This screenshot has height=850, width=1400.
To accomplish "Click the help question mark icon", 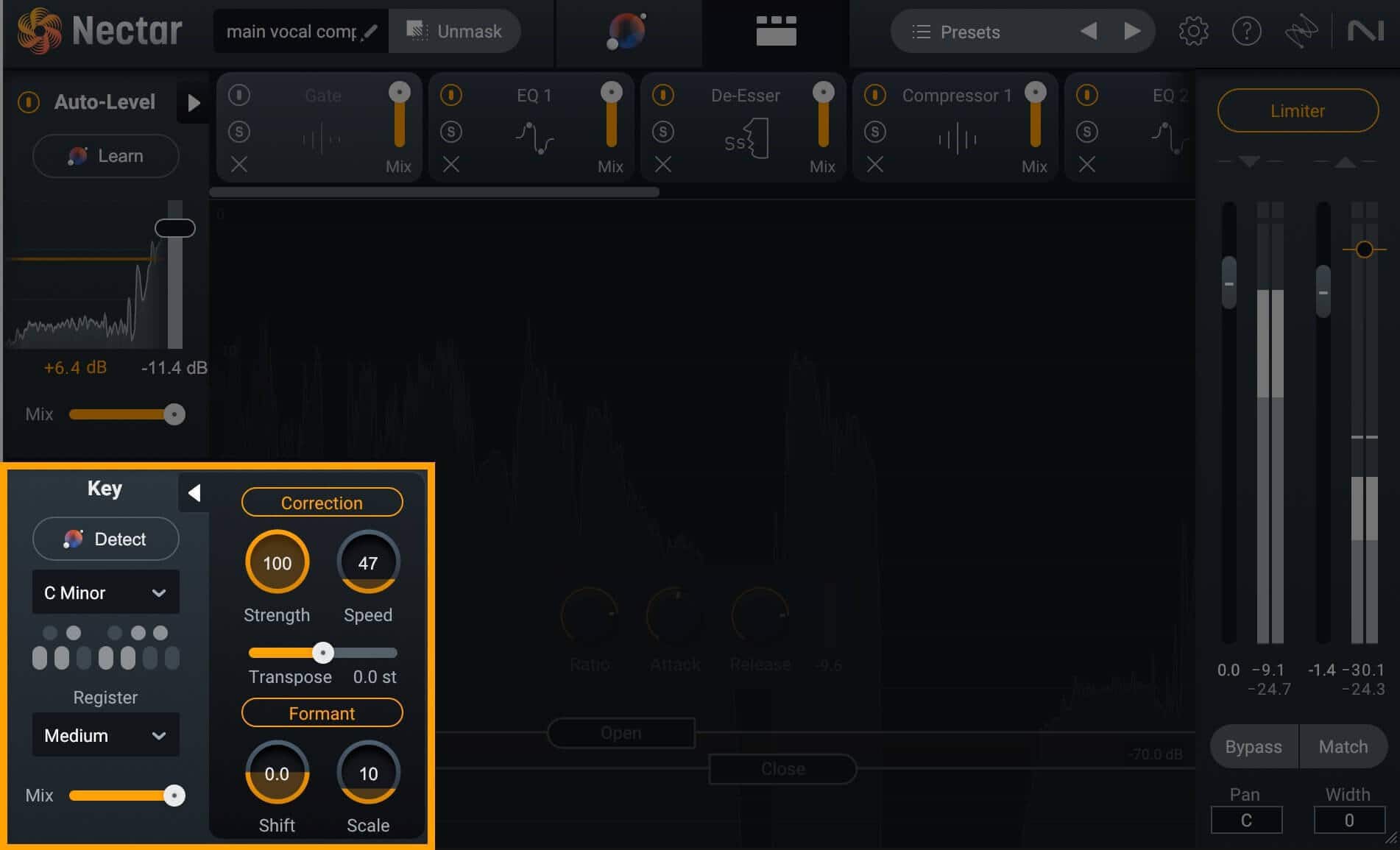I will point(1246,32).
